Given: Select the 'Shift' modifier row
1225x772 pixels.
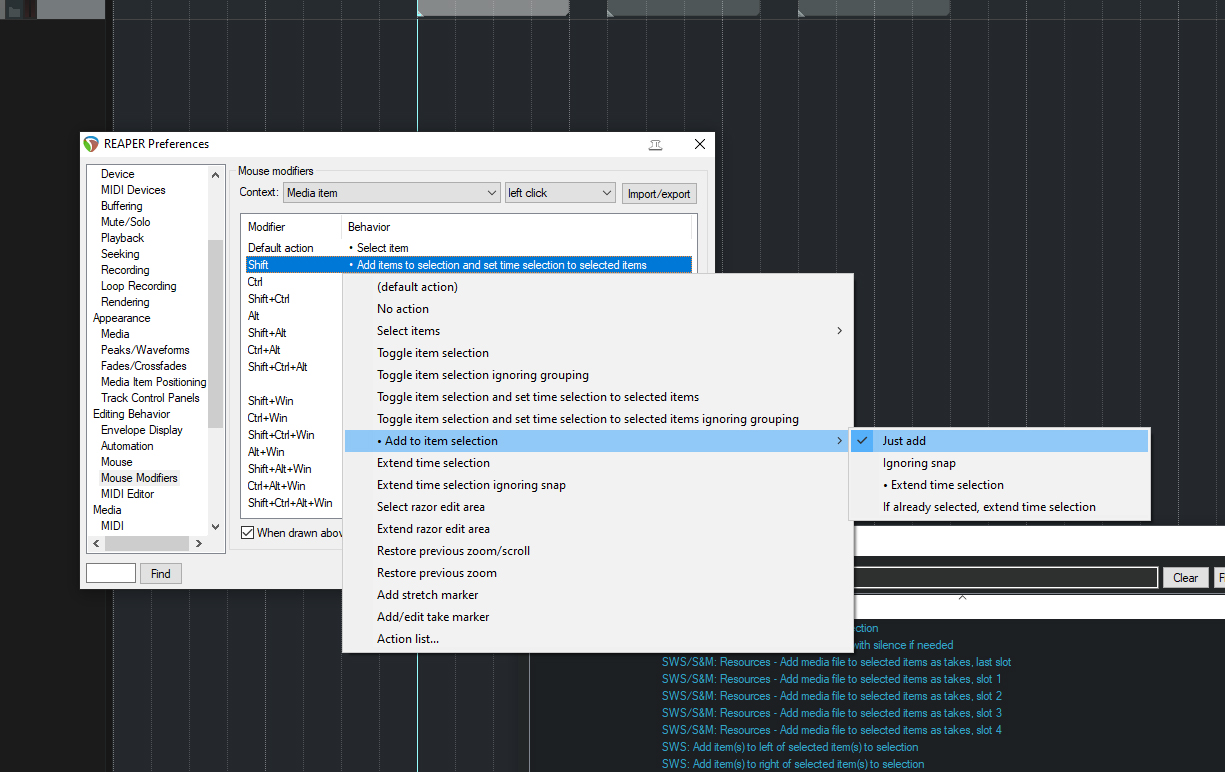Looking at the screenshot, I should click(468, 265).
